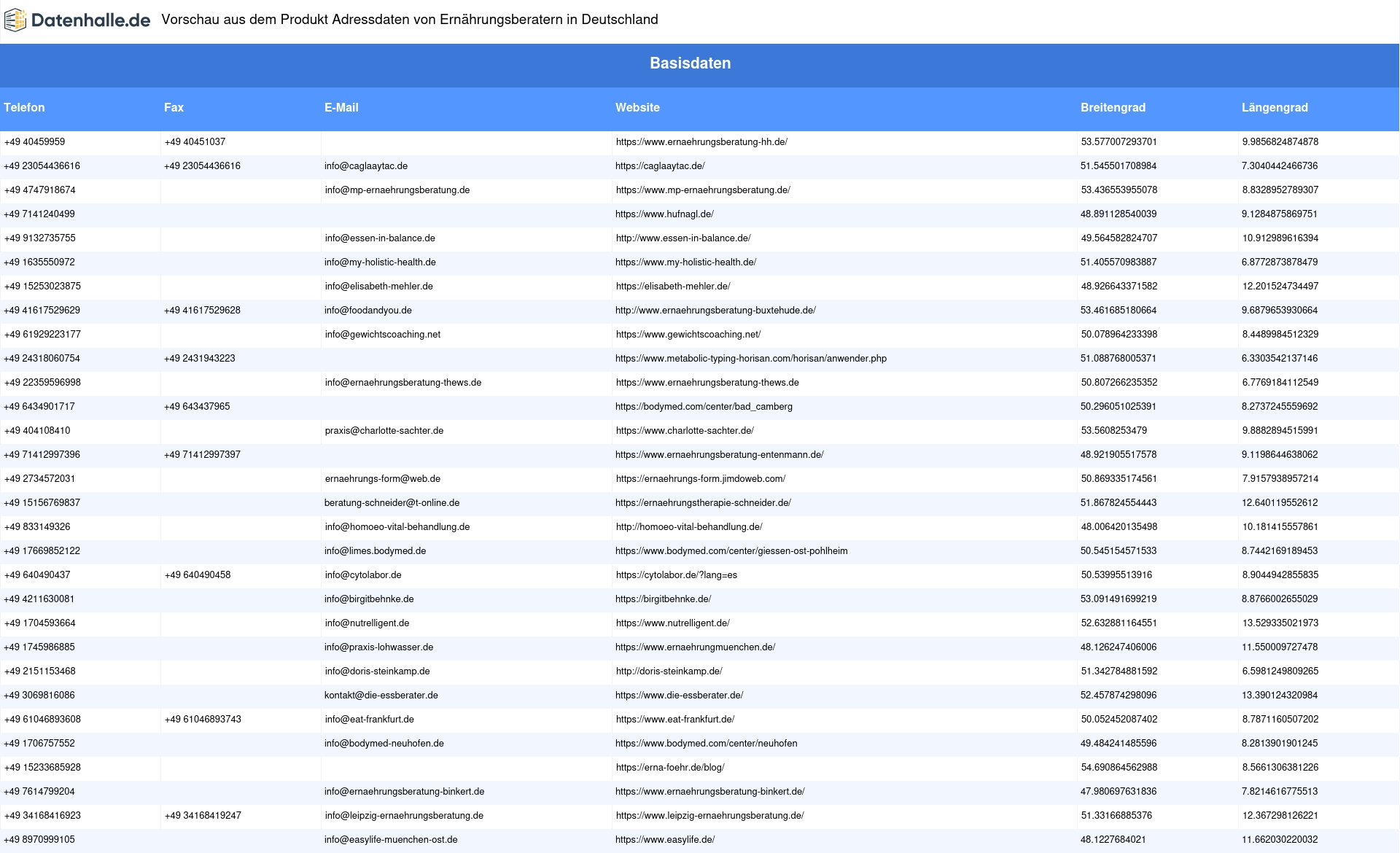1400x853 pixels.
Task: Click fax number +49 640490458
Action: (x=198, y=575)
